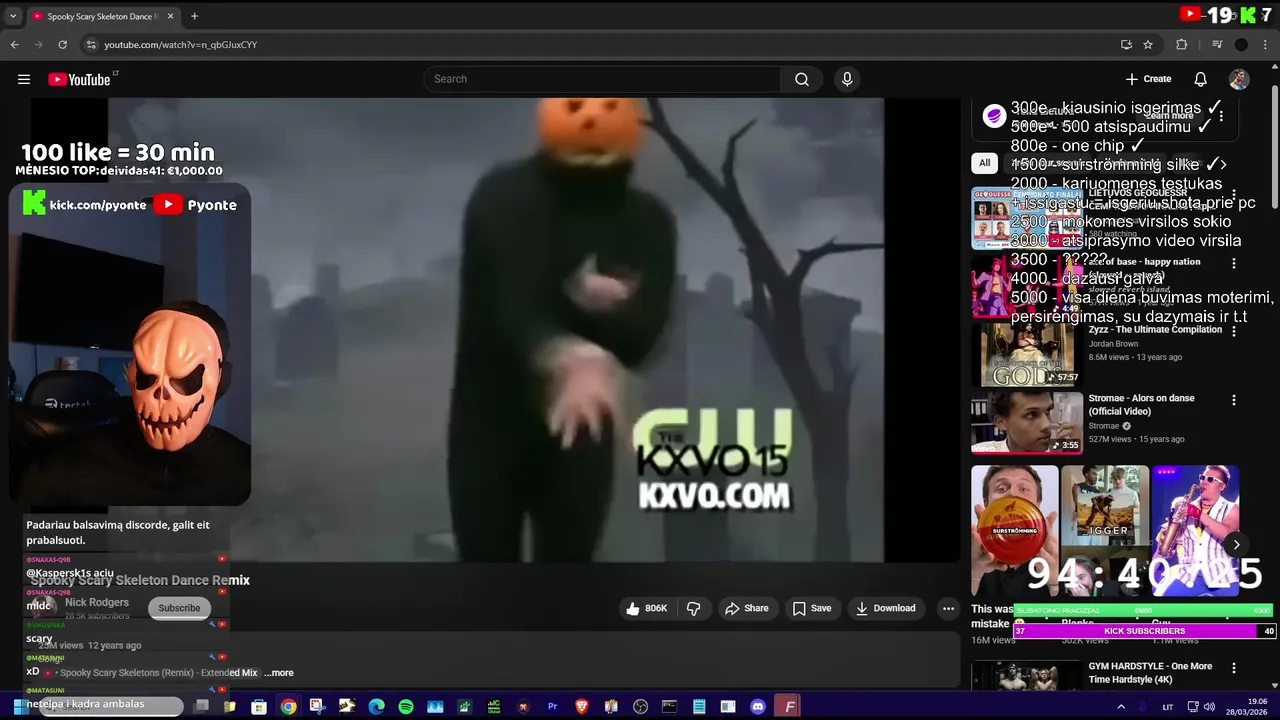Open the browser extensions puzzle icon
1280x720 pixels.
1181,44
